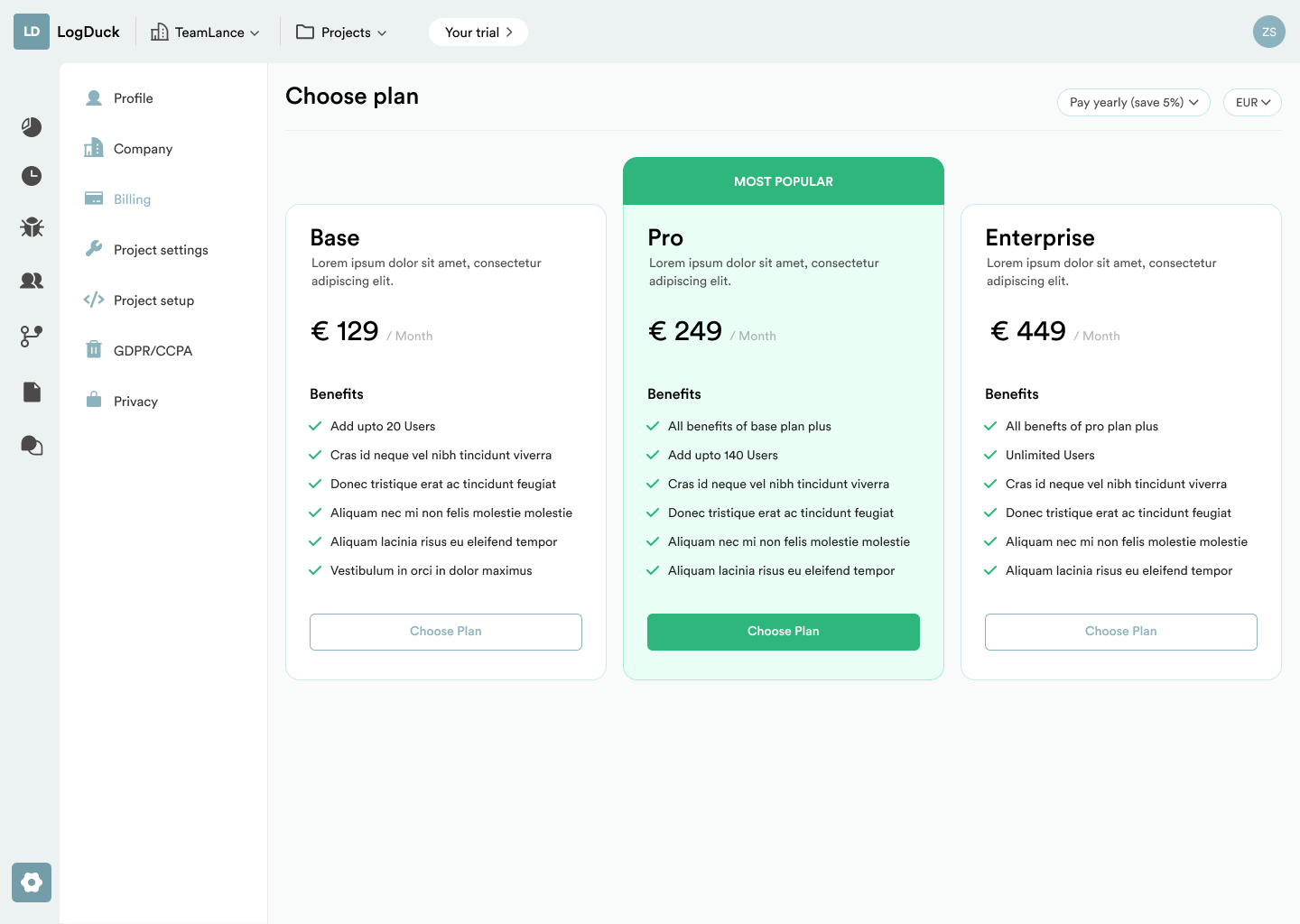The width and height of the screenshot is (1300, 924).
Task: Open the chat messages sidebar icon
Action: pyautogui.click(x=32, y=445)
